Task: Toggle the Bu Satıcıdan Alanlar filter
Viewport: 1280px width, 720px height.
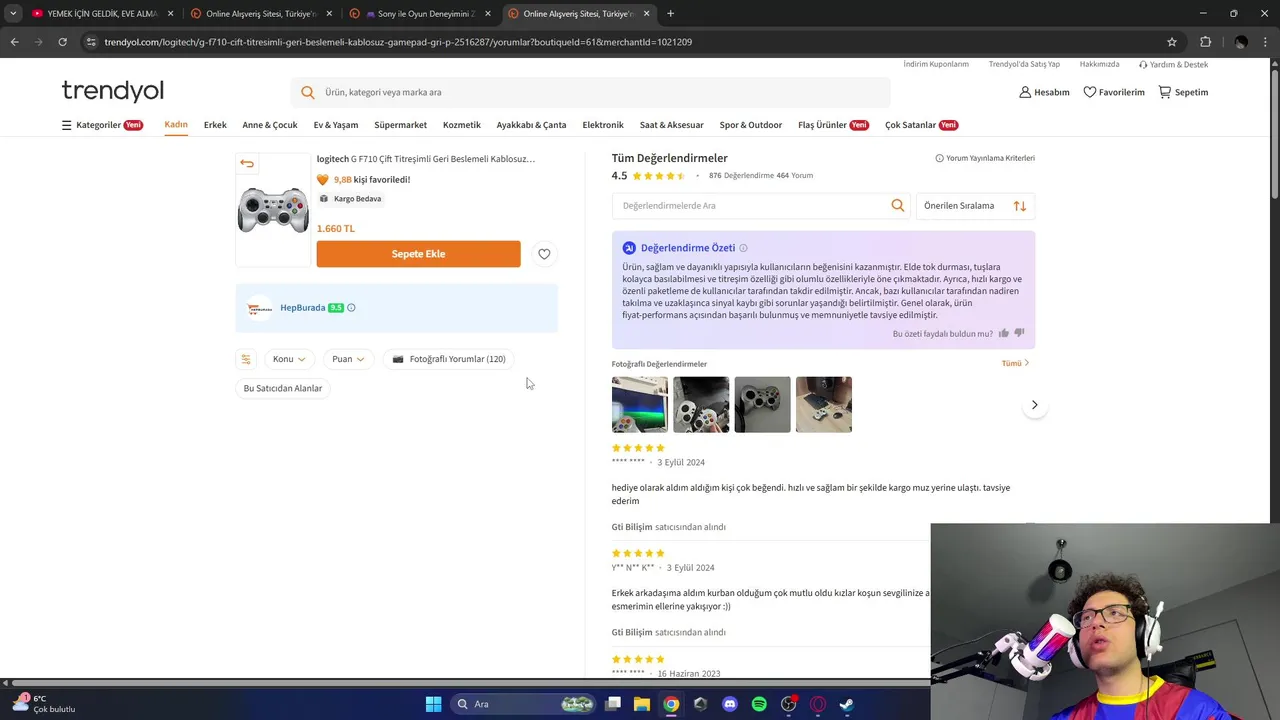Action: [x=283, y=388]
